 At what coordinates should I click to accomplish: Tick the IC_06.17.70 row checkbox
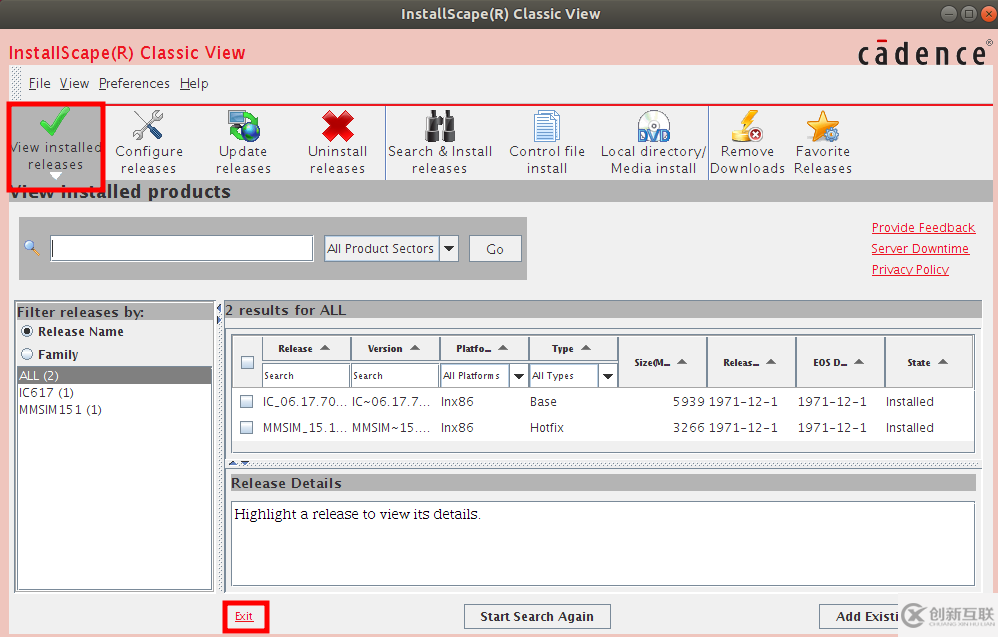[246, 402]
